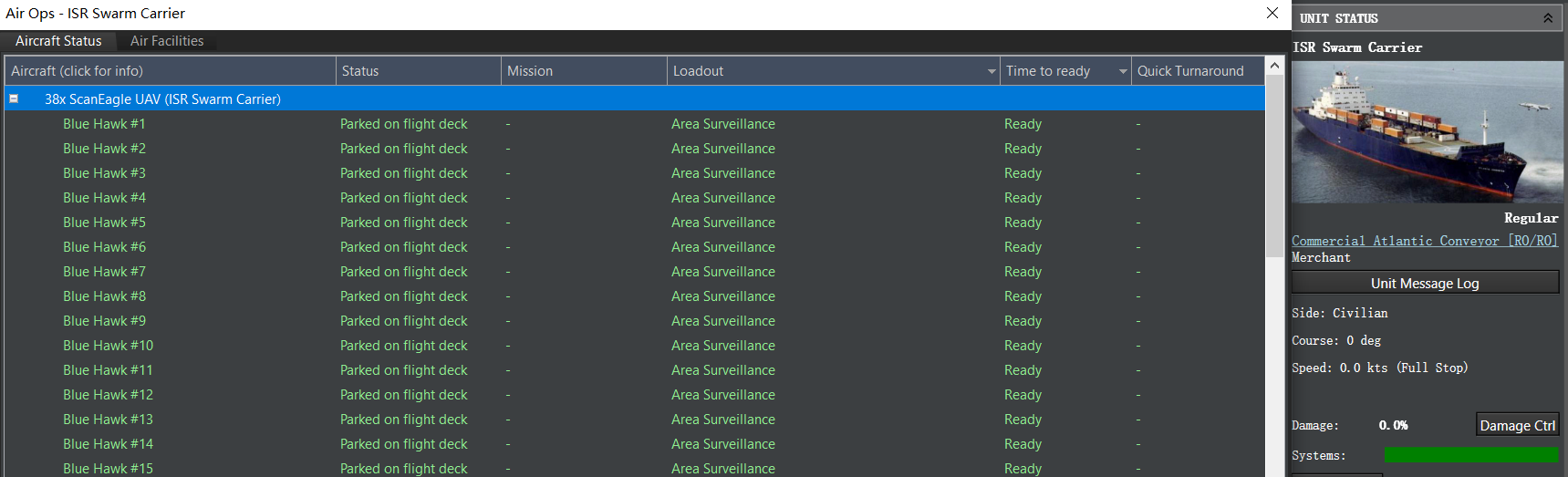1568x477 pixels.
Task: Select aircraft Blue Hawk #13
Action: [x=108, y=420]
